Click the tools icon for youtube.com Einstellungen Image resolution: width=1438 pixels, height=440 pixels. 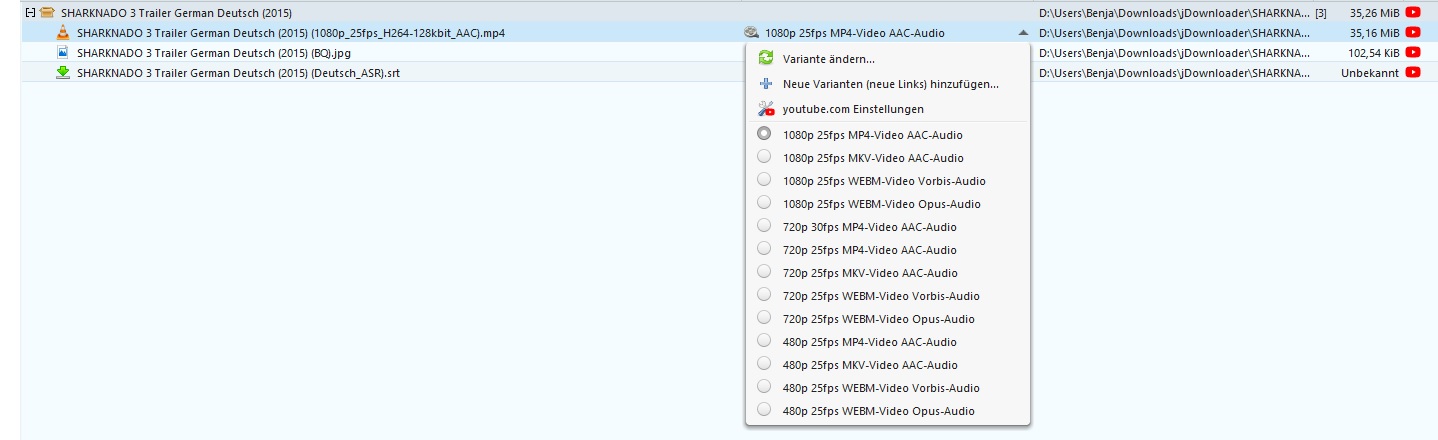point(766,109)
